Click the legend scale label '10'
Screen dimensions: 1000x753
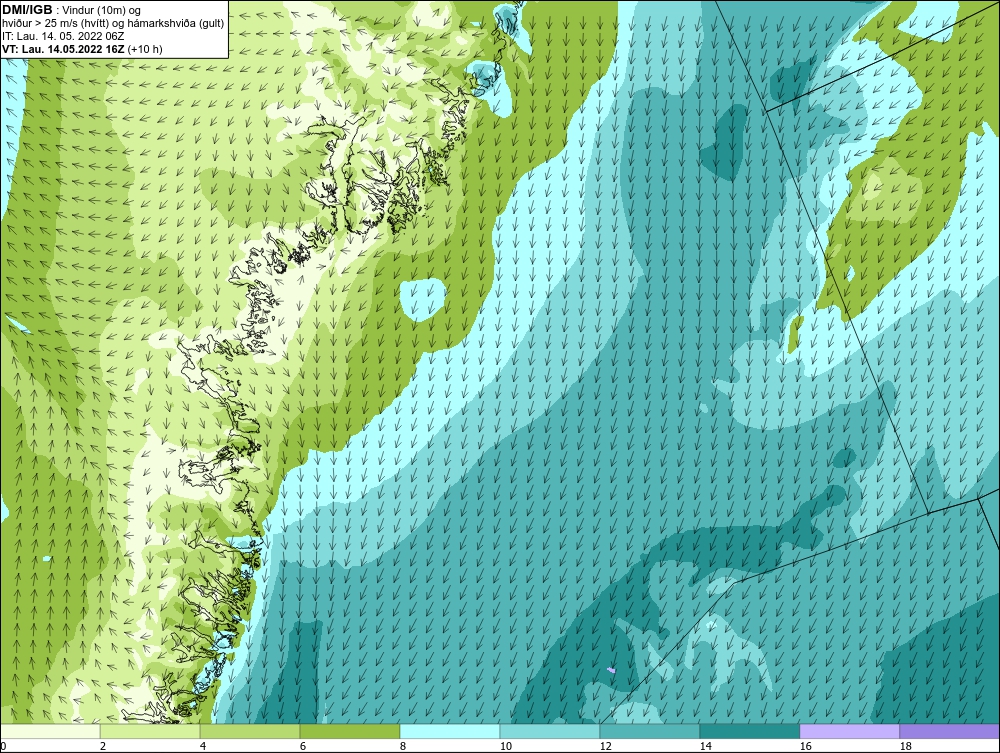506,746
